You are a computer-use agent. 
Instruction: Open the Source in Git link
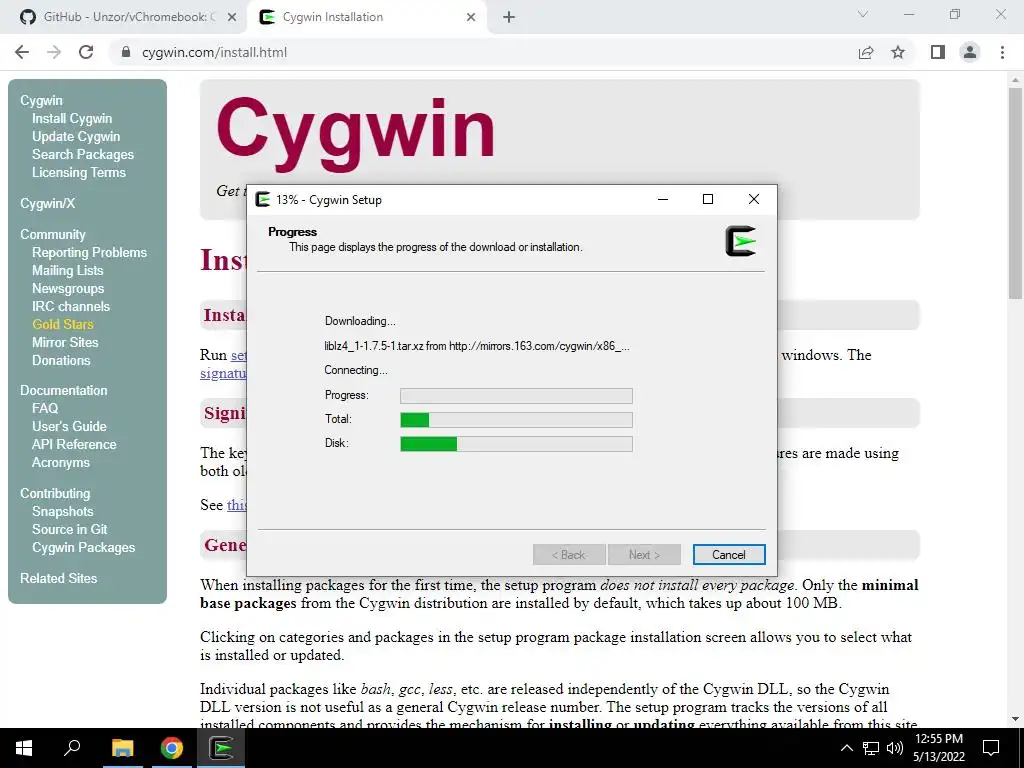(70, 529)
